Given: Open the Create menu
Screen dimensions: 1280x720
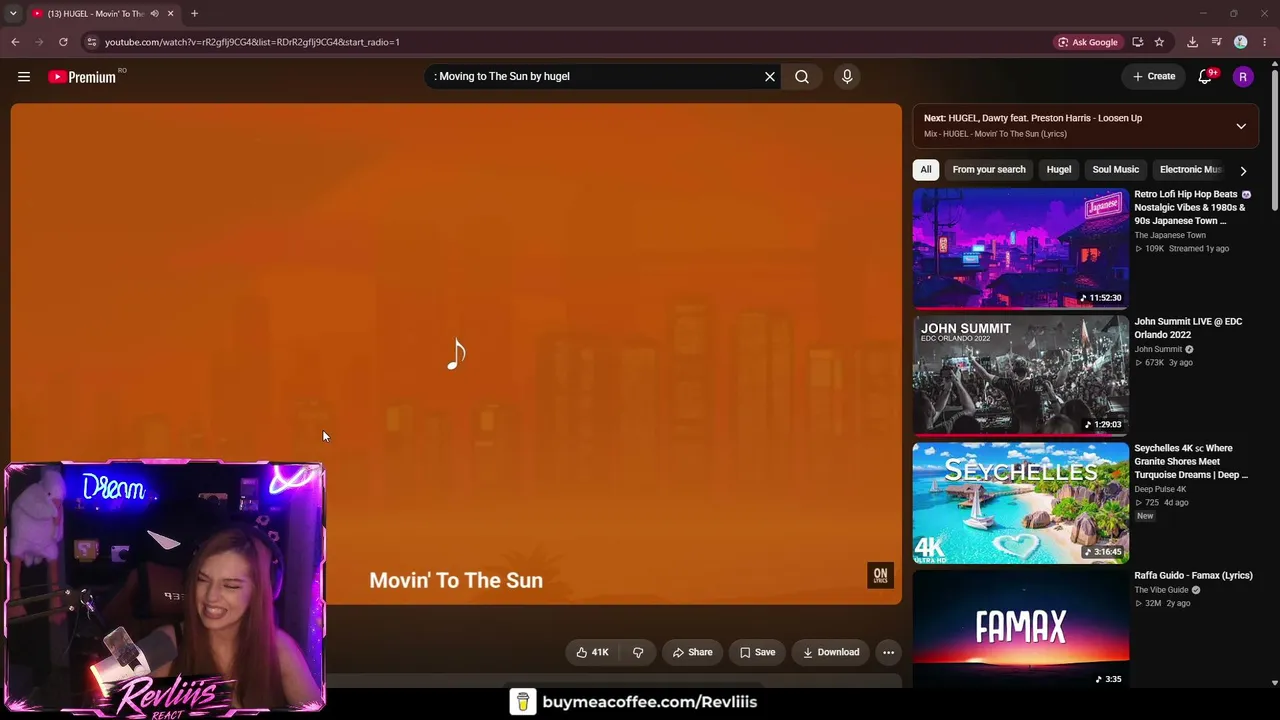Looking at the screenshot, I should coord(1154,77).
